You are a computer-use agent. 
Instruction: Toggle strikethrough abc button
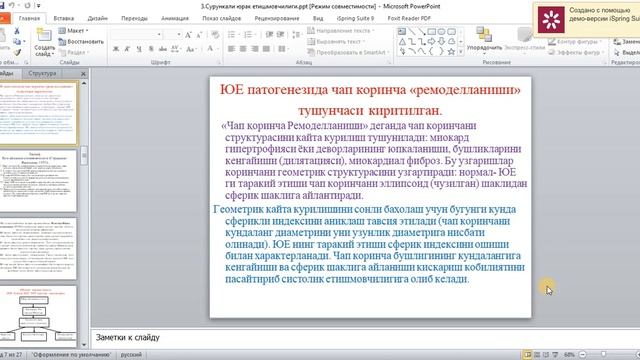click(x=163, y=49)
